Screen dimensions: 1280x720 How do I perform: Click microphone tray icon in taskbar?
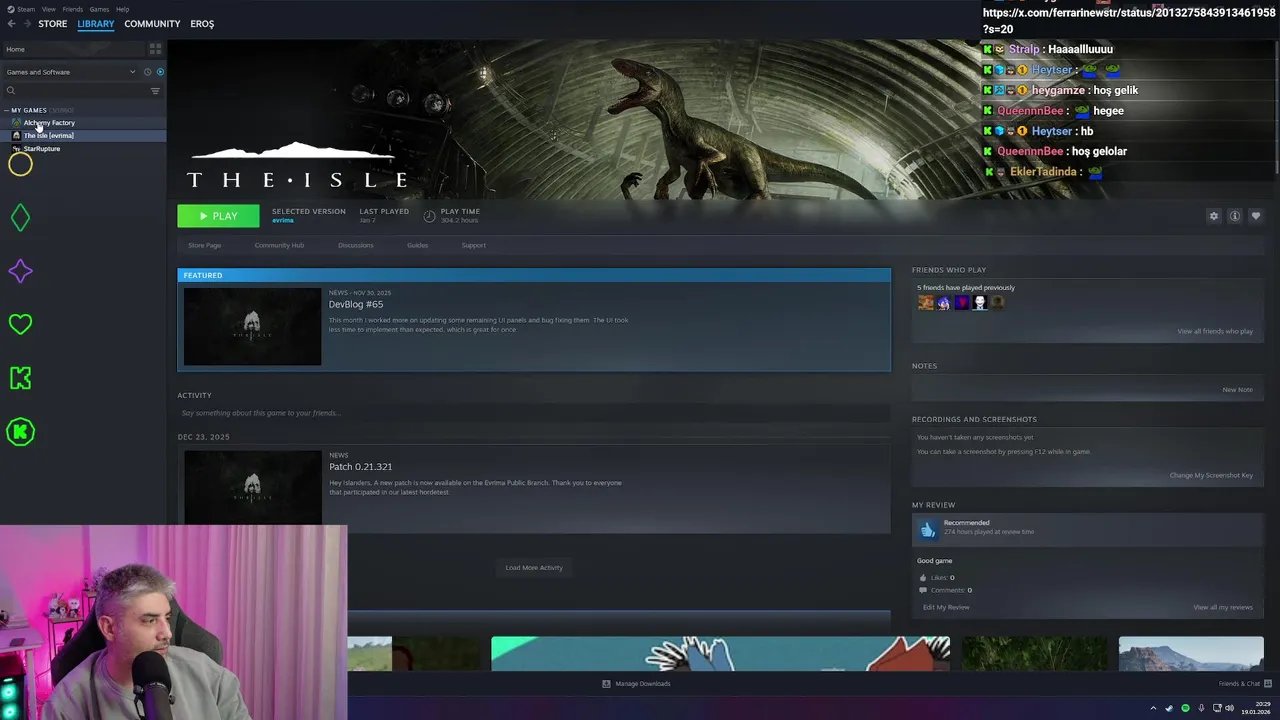click(1201, 708)
